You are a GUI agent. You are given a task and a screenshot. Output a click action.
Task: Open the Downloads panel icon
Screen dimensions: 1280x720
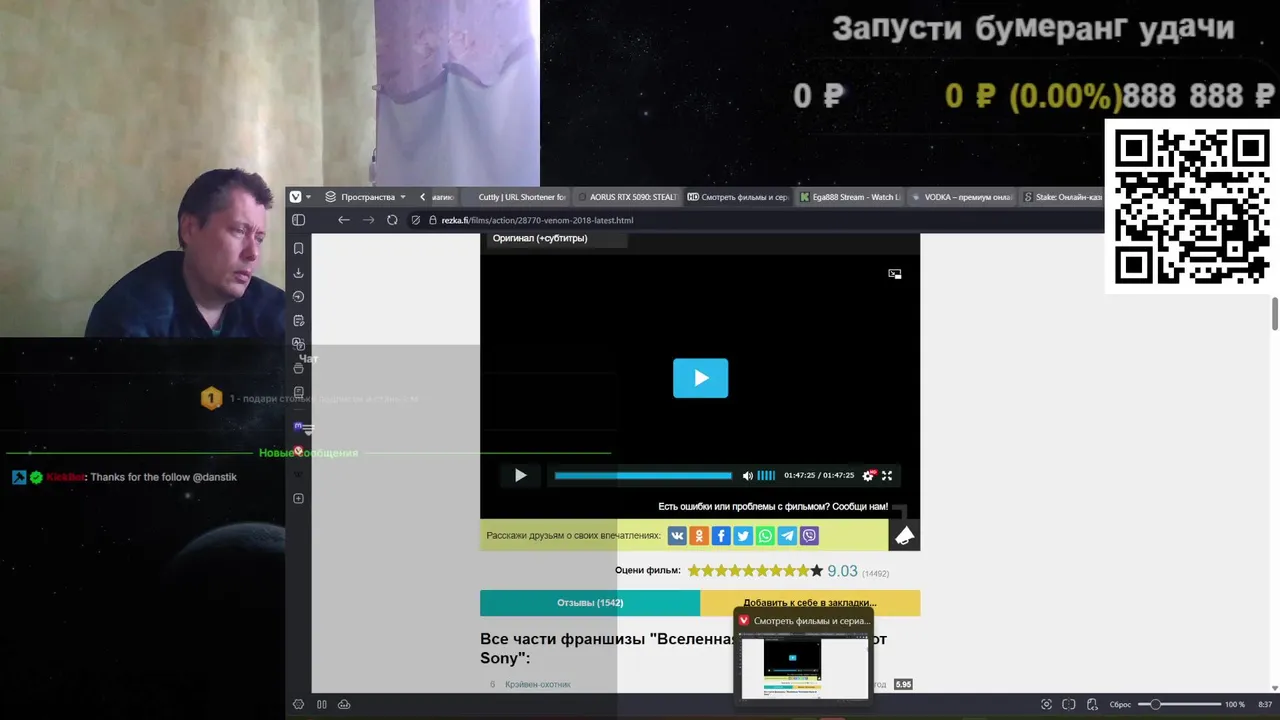tap(298, 273)
